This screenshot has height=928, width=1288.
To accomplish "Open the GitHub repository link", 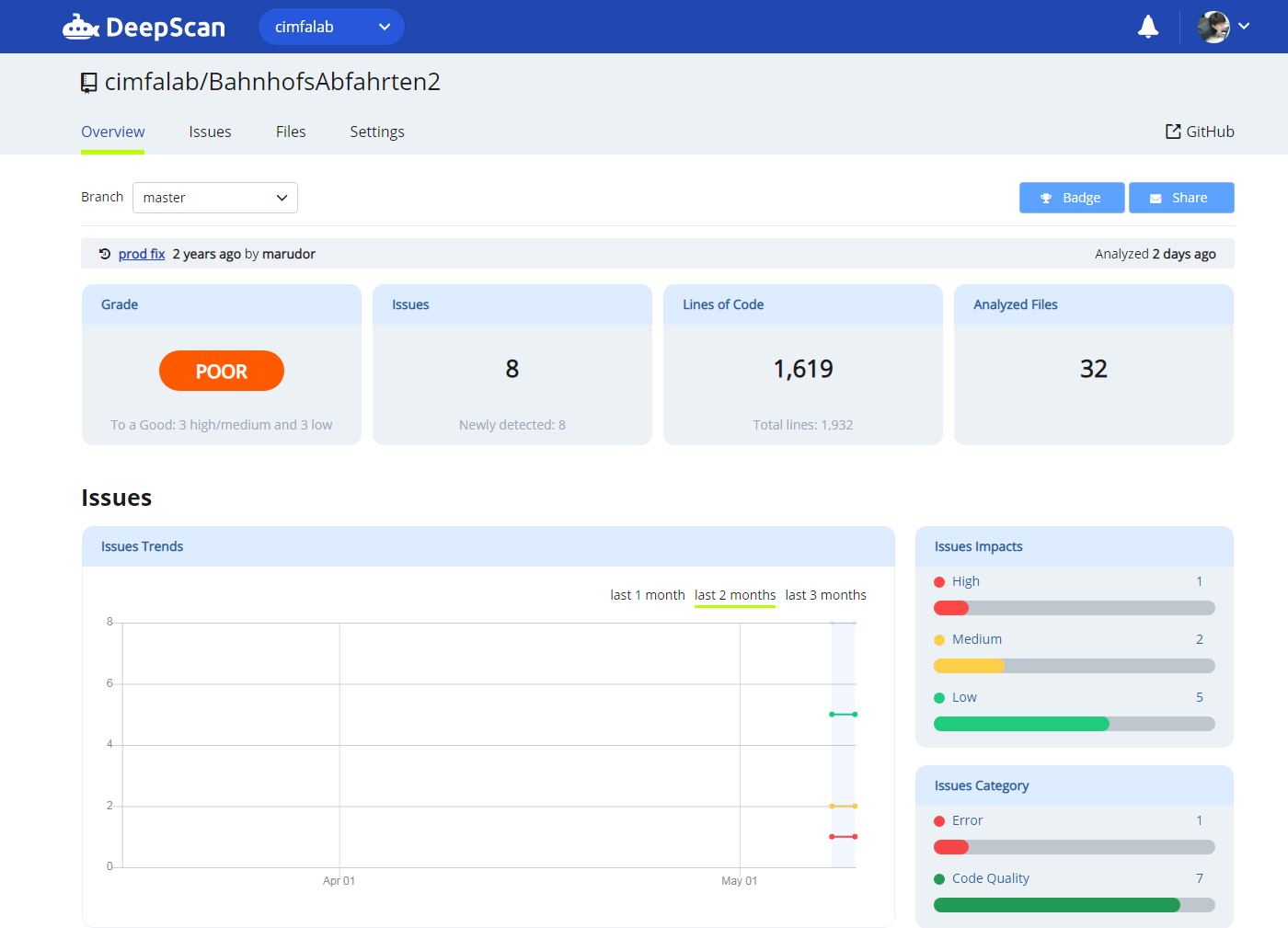I will pos(1200,132).
